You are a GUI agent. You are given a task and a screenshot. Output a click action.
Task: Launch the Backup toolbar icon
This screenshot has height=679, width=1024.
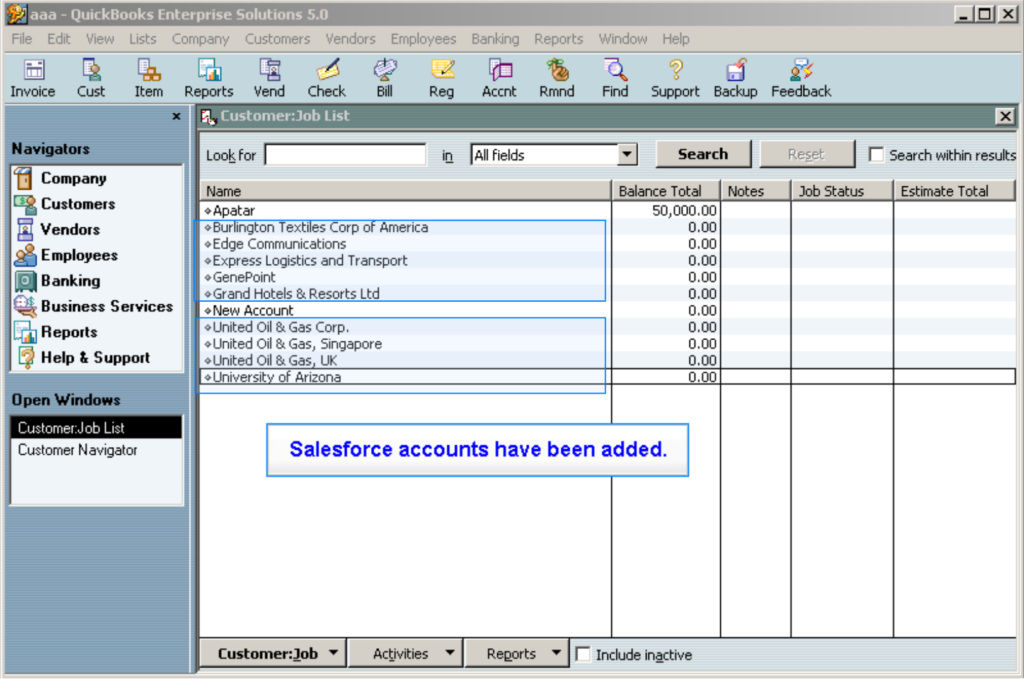pyautogui.click(x=735, y=78)
